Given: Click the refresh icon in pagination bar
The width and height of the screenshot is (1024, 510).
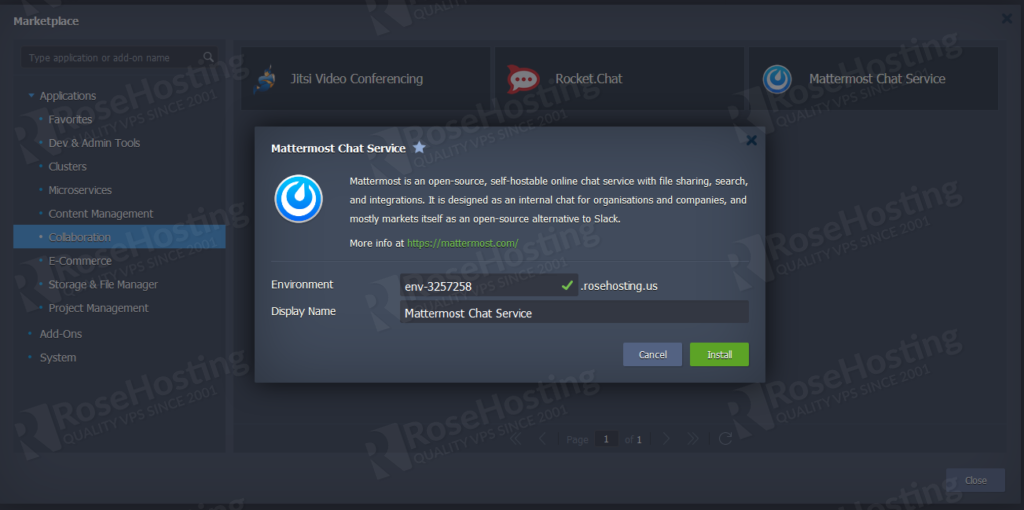Looking at the screenshot, I should [725, 439].
